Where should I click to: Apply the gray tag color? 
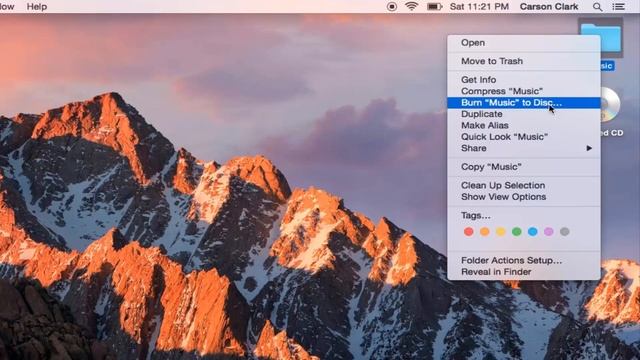click(564, 232)
